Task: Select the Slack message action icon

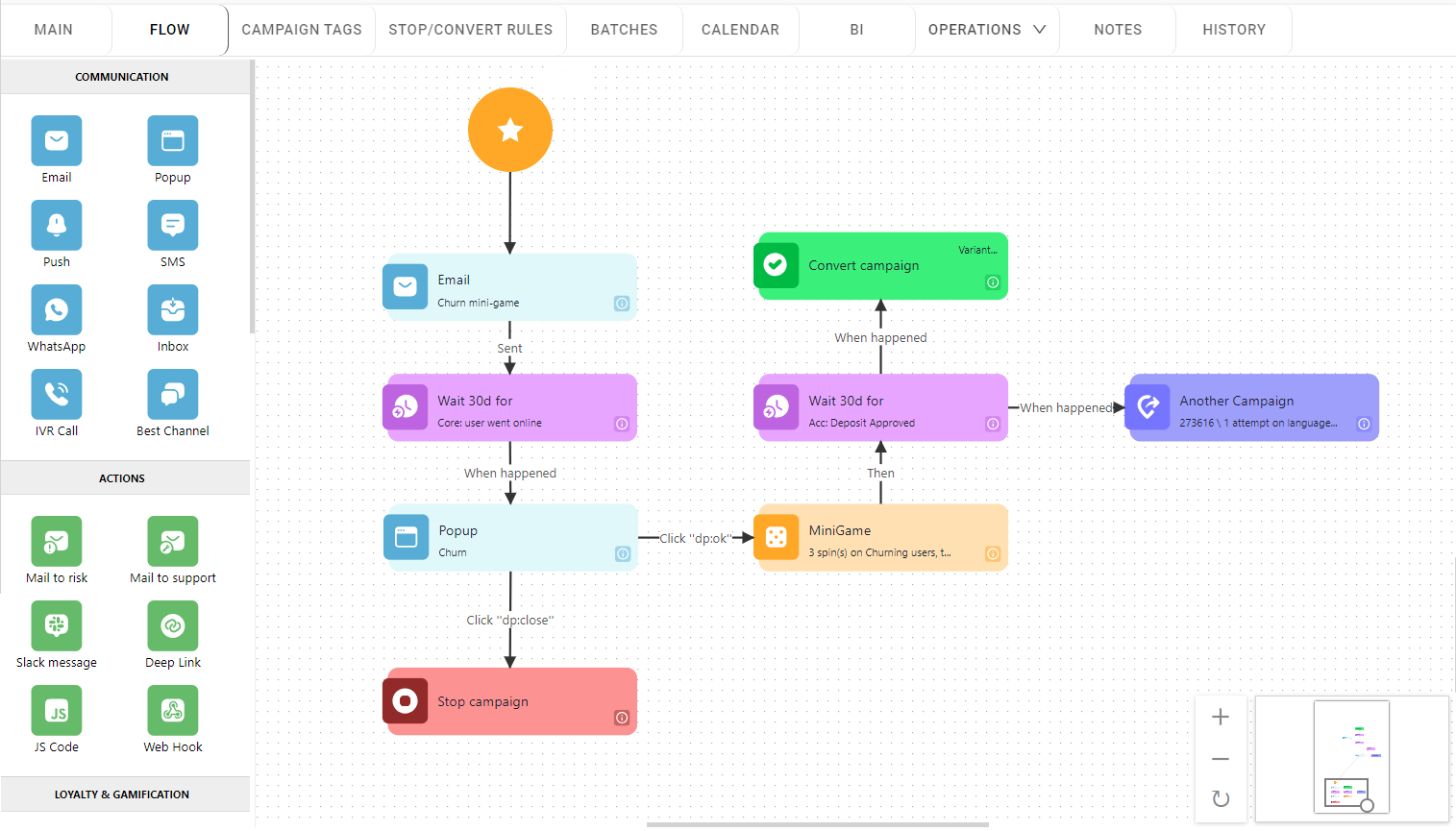Action: 57,626
